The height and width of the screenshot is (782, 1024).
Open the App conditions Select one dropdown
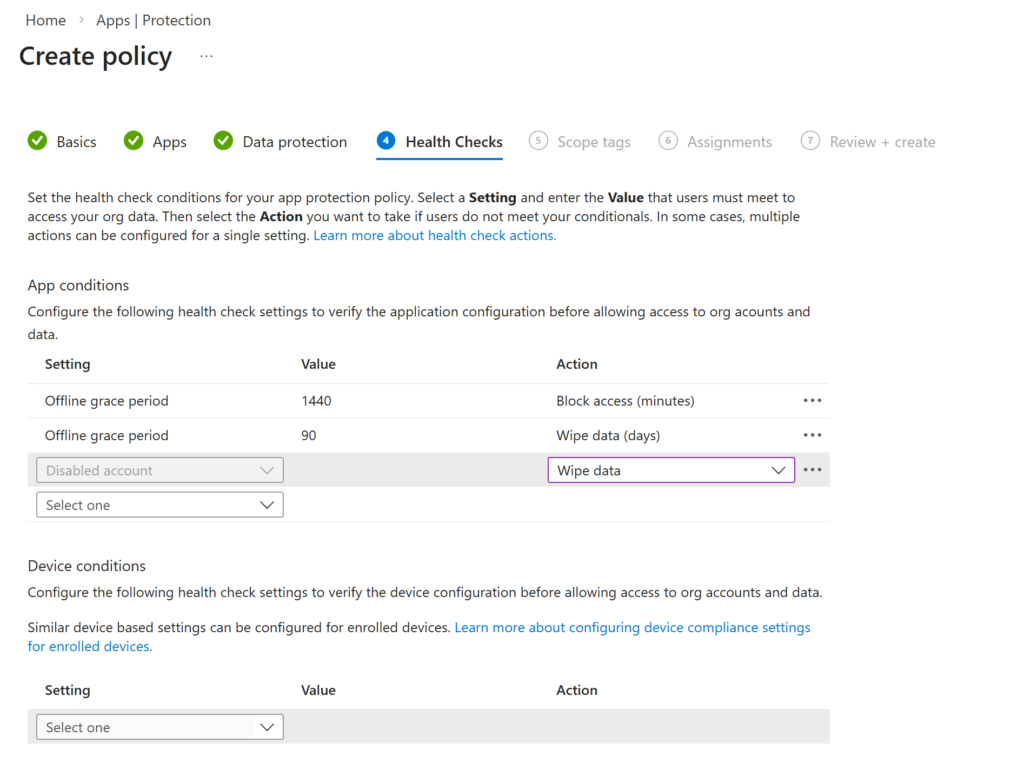pos(160,505)
